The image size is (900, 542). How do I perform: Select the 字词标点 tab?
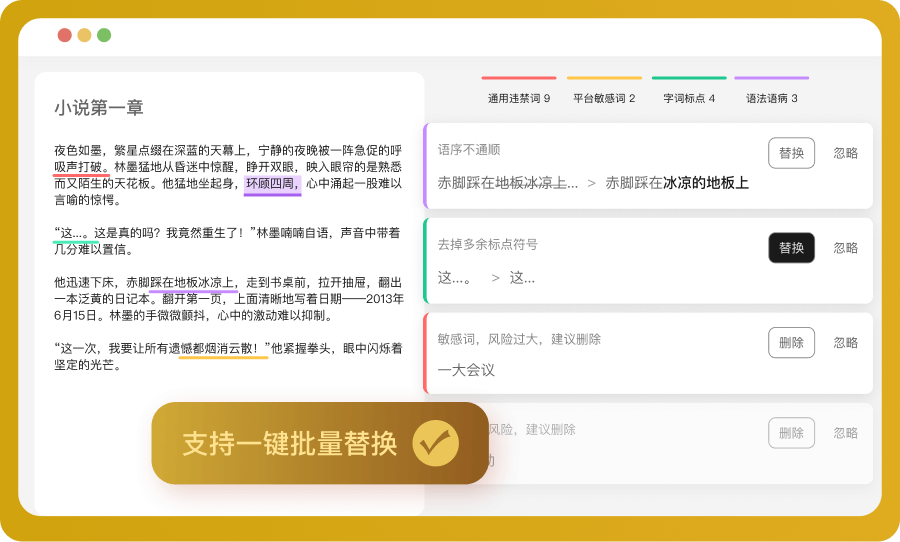click(689, 98)
